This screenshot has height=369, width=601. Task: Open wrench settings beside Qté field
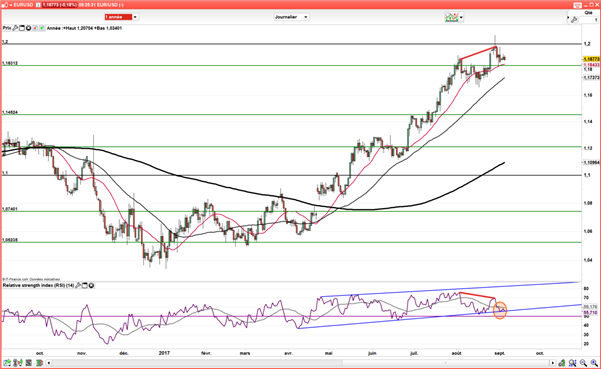tap(574, 20)
